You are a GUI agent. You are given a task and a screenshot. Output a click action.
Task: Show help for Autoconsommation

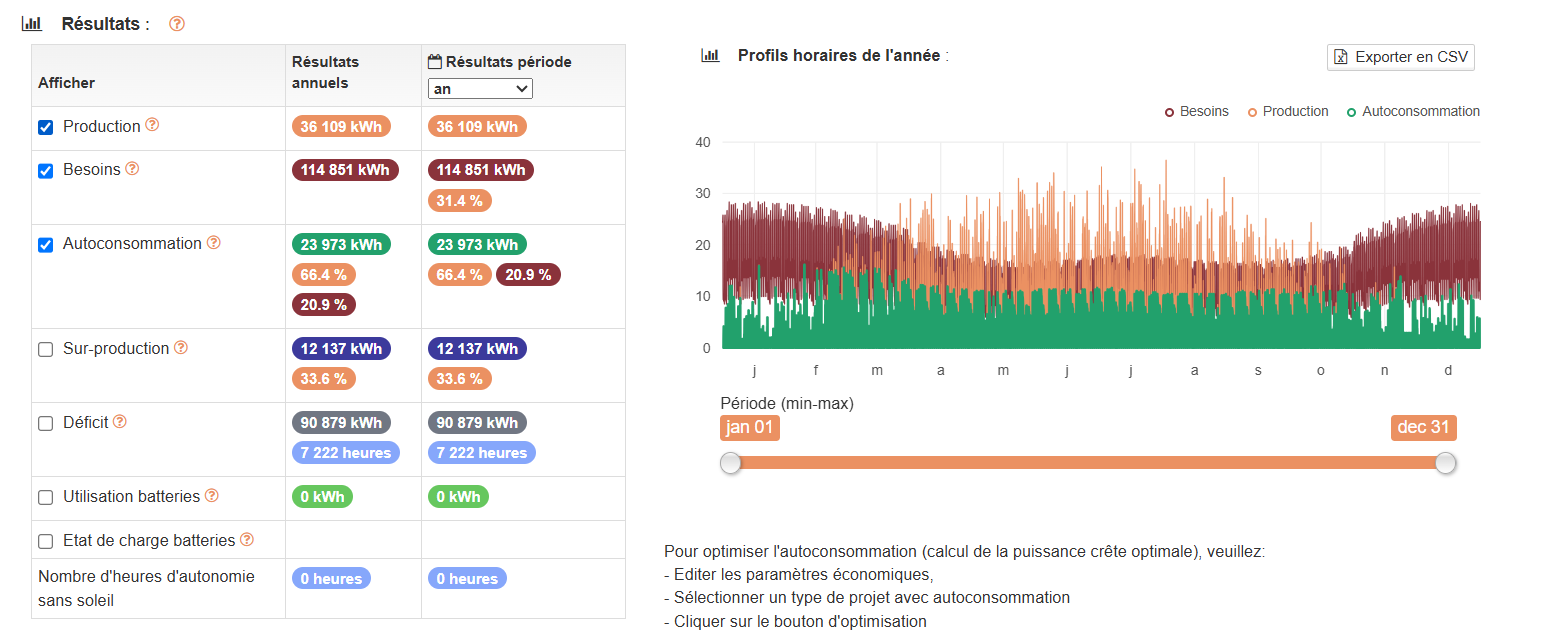[213, 242]
